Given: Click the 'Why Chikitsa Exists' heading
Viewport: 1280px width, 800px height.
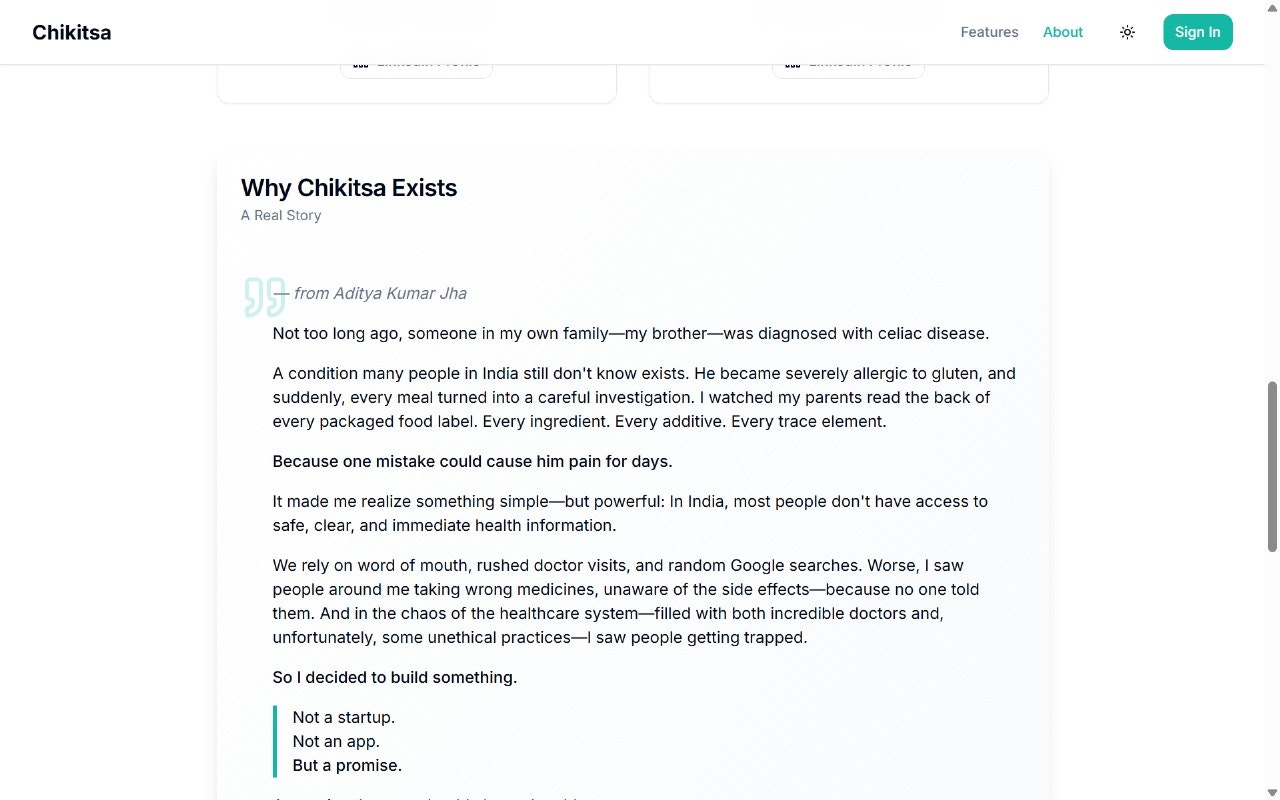Looking at the screenshot, I should point(348,188).
